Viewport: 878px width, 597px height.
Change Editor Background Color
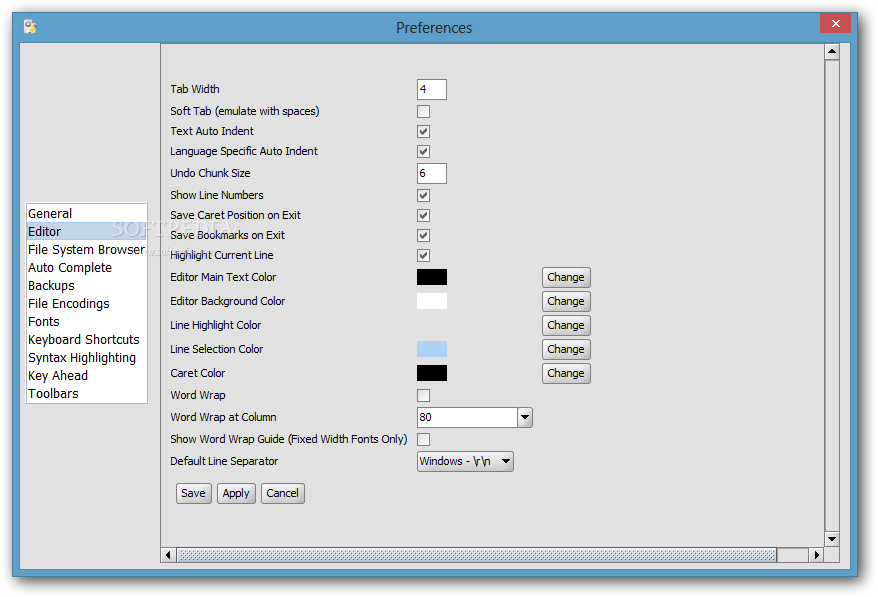566,301
